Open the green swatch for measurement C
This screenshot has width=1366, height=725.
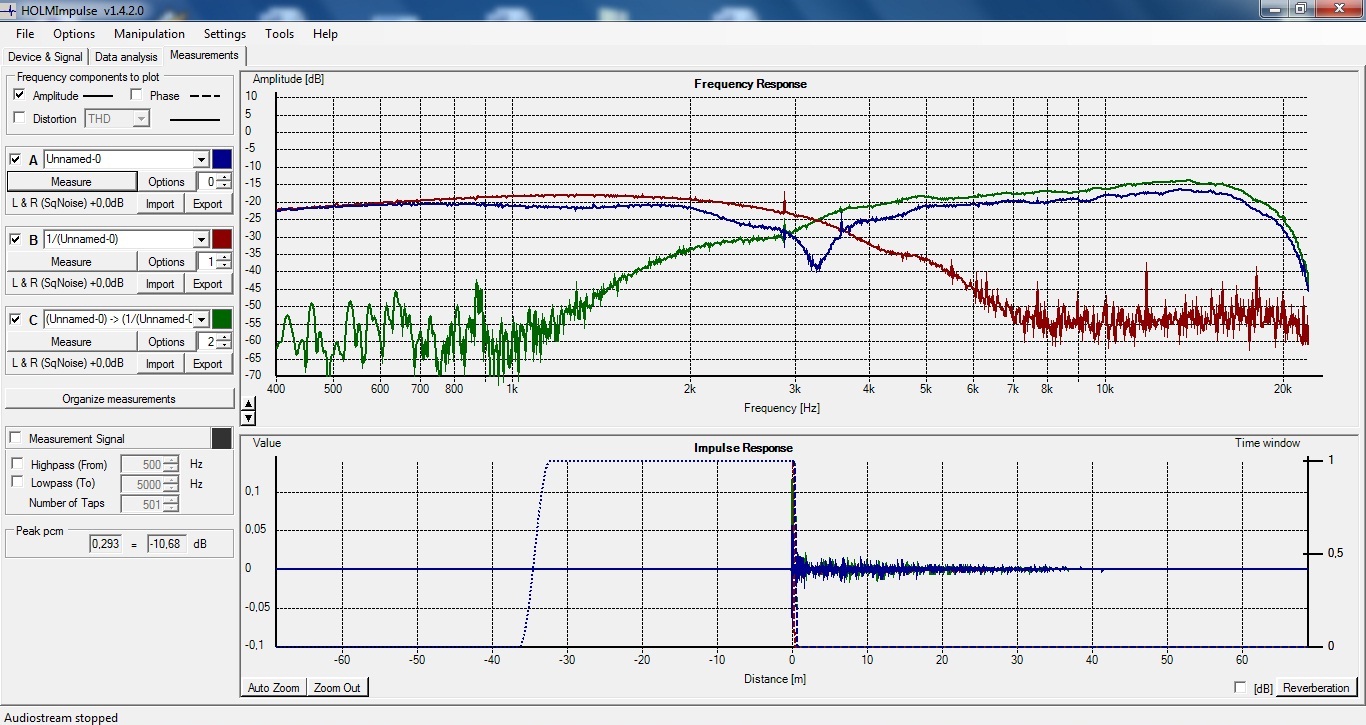222,319
